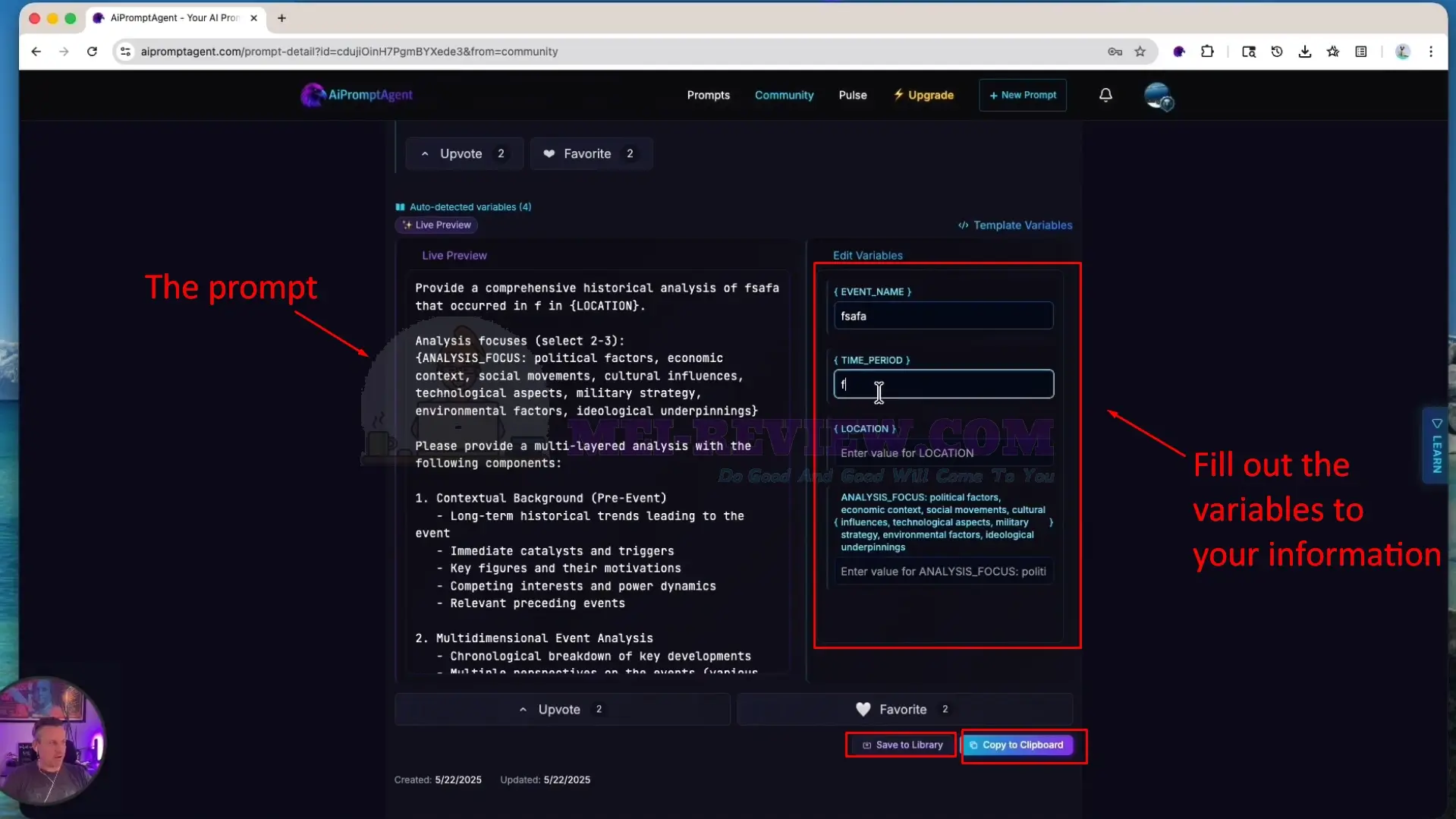1456x819 pixels.
Task: Open the browser extensions puzzle icon
Action: [1207, 52]
